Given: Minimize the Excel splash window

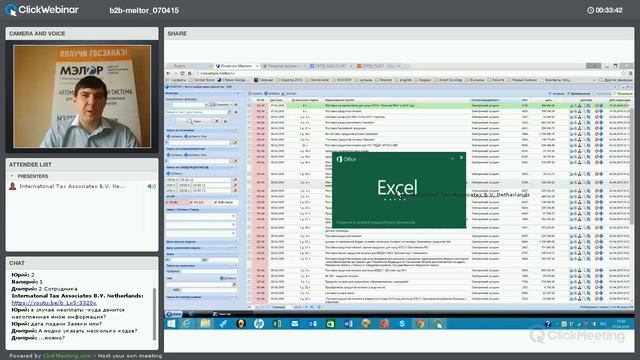Looking at the screenshot, I should [x=452, y=158].
